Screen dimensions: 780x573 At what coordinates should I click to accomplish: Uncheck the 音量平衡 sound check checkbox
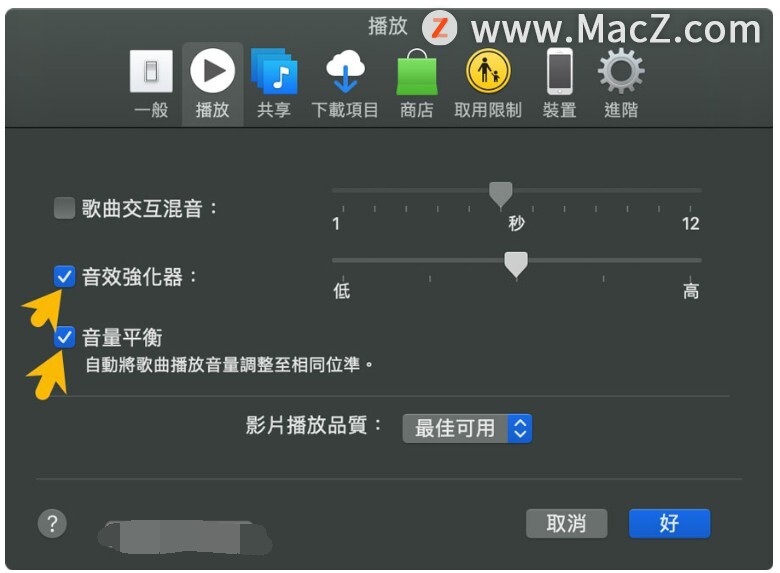tap(64, 337)
